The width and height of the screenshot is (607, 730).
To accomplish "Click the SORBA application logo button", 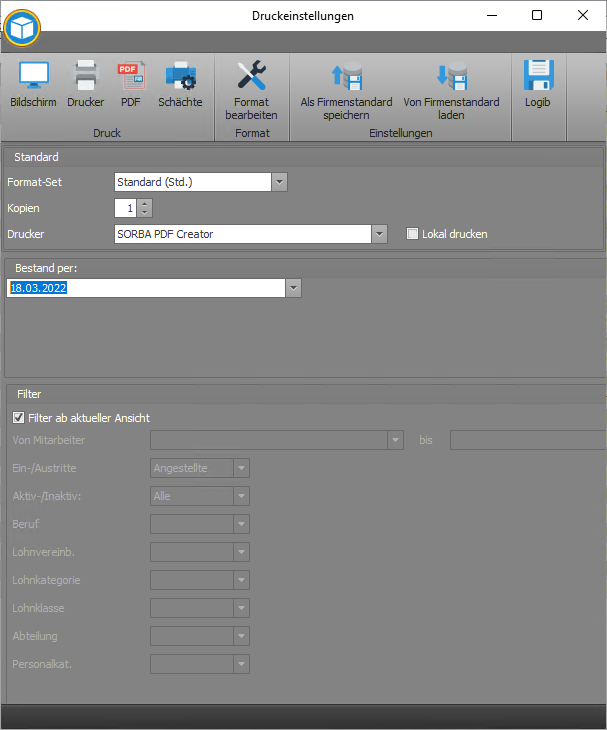I will (21, 27).
